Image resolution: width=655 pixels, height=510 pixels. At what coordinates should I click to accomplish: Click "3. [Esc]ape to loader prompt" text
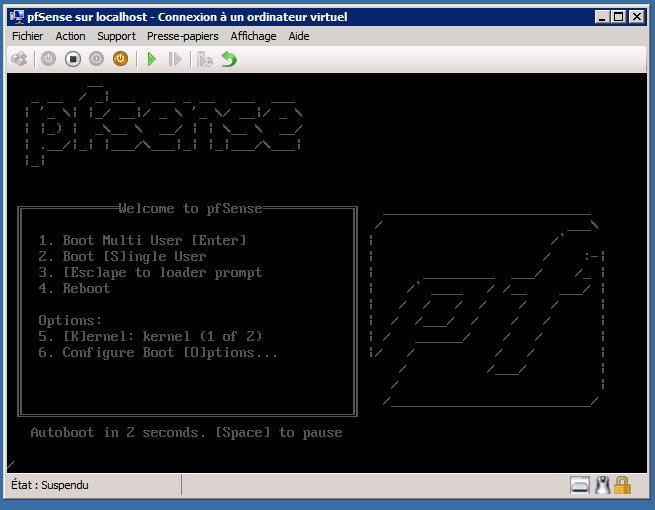[x=150, y=273]
